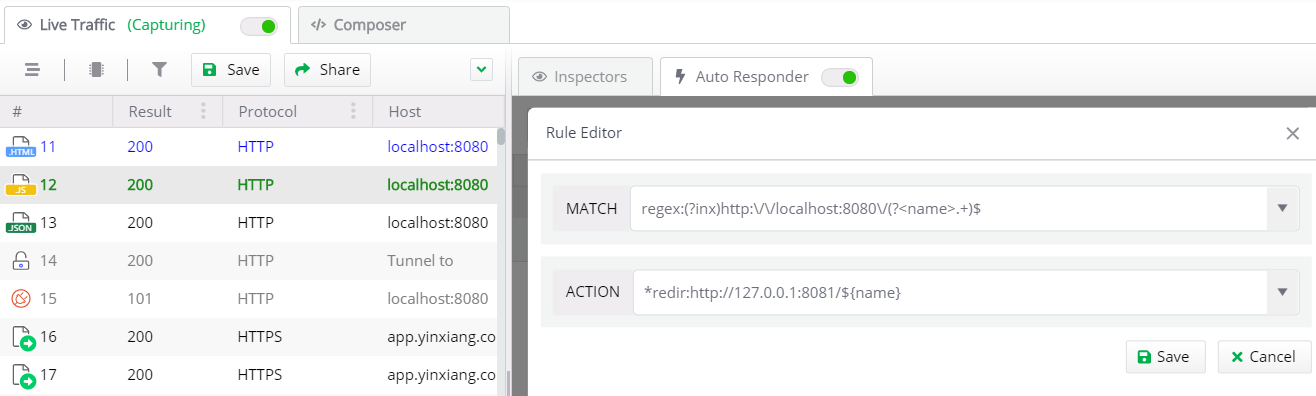This screenshot has width=1316, height=396.
Task: Click HTTPS protocol in row 16
Action: (x=260, y=337)
